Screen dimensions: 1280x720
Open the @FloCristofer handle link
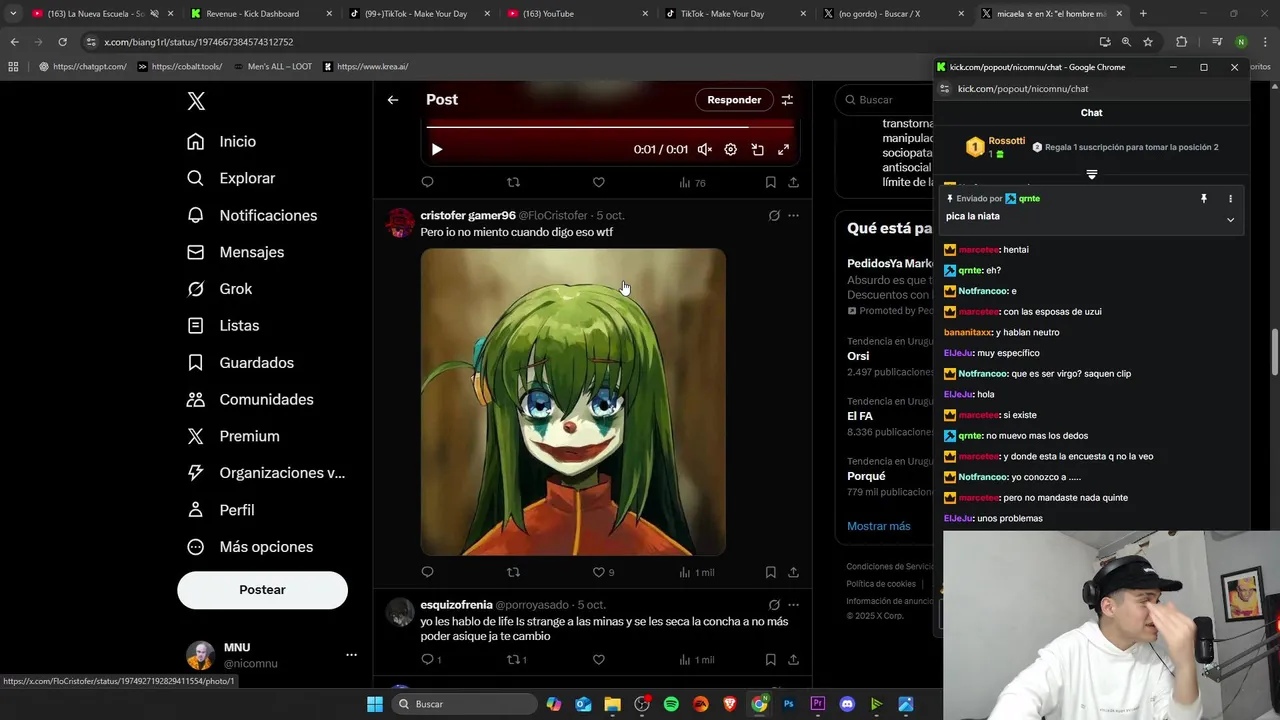click(x=553, y=216)
